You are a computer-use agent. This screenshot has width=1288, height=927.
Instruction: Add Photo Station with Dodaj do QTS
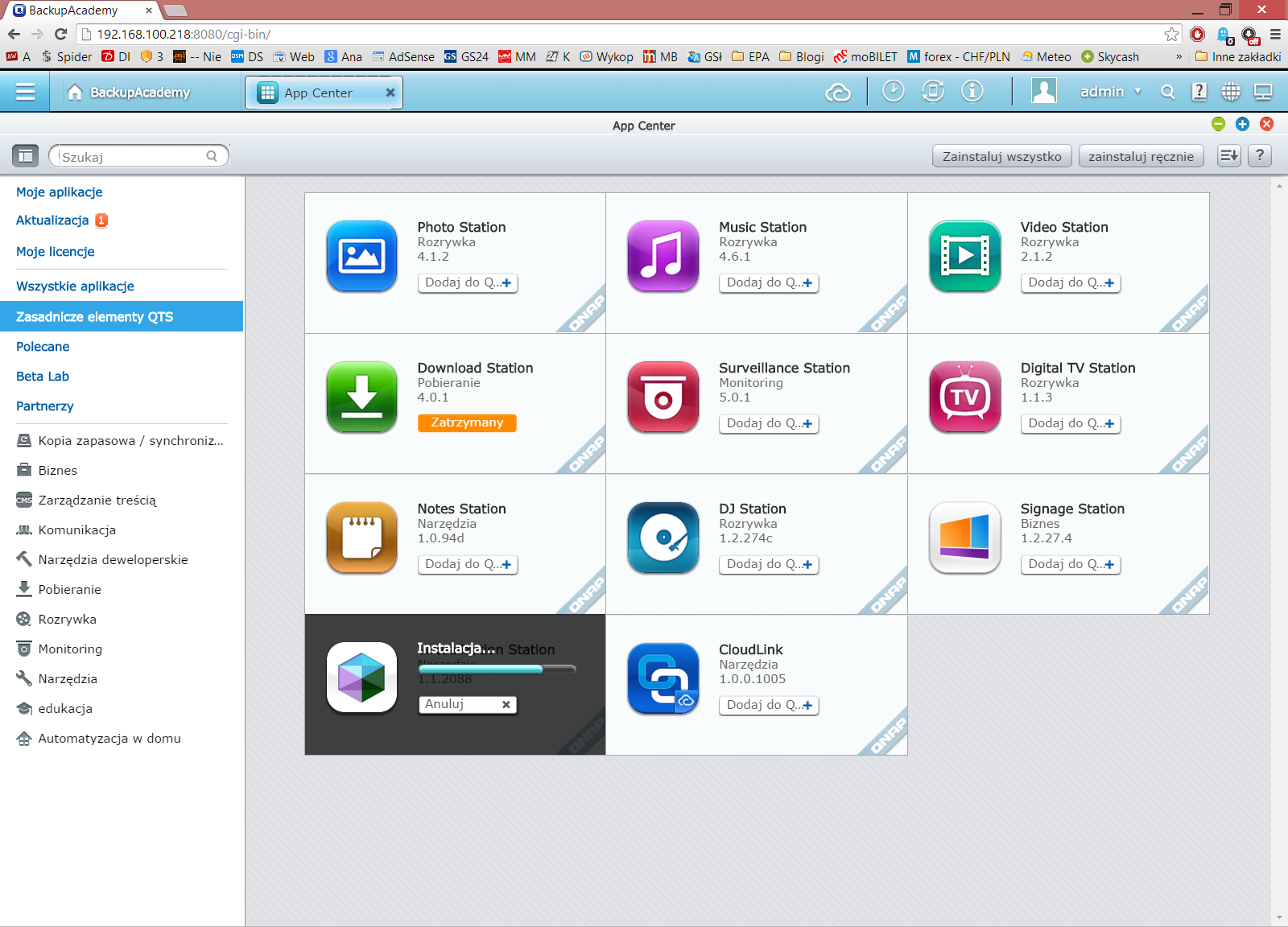tap(468, 282)
